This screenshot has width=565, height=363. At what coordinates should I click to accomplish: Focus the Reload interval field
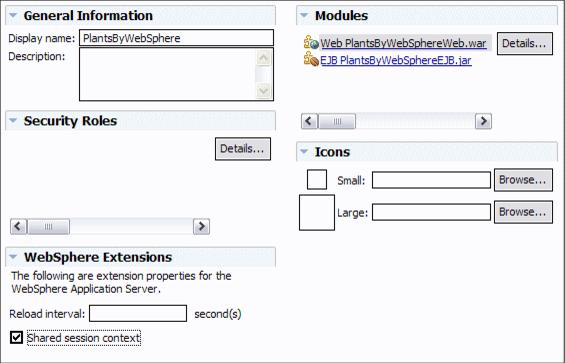tap(138, 313)
